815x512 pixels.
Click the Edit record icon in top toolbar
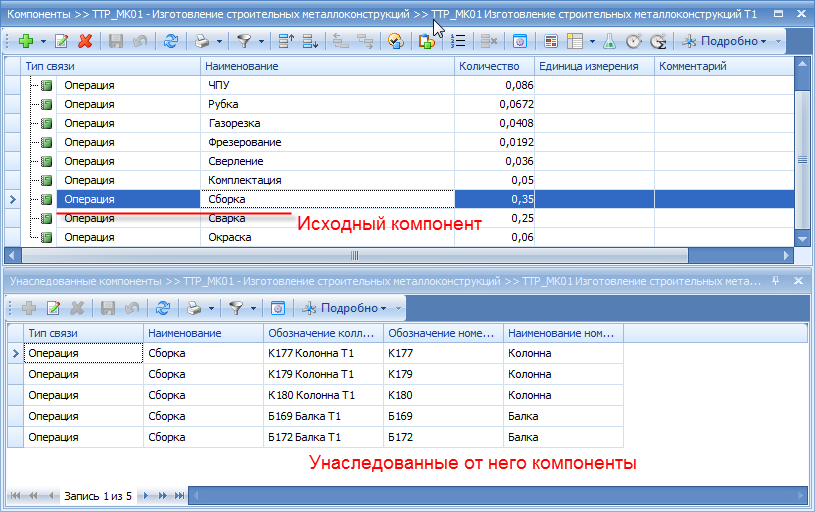tap(61, 41)
